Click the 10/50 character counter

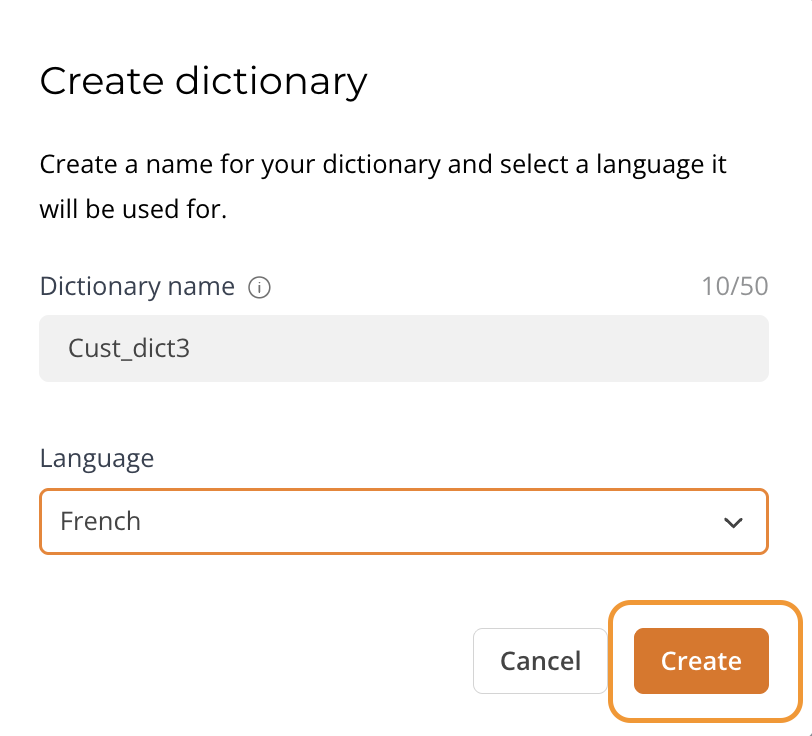[x=735, y=286]
